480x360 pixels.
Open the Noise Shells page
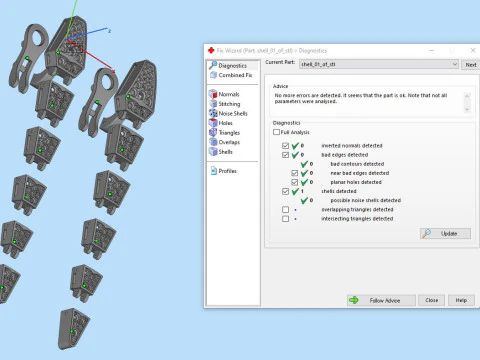pyautogui.click(x=233, y=114)
